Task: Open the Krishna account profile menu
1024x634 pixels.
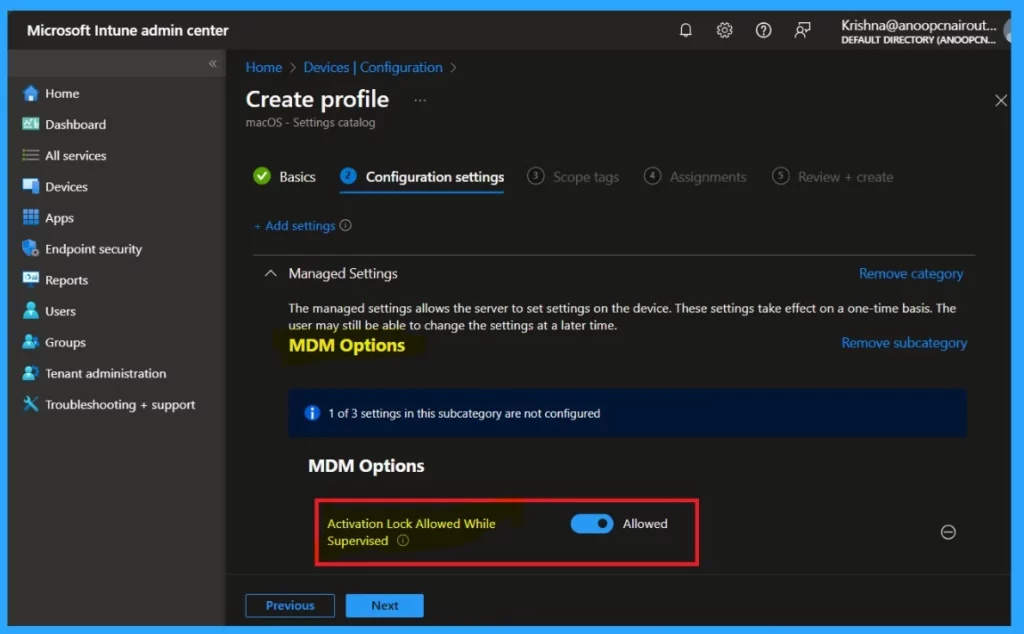Action: tap(918, 31)
